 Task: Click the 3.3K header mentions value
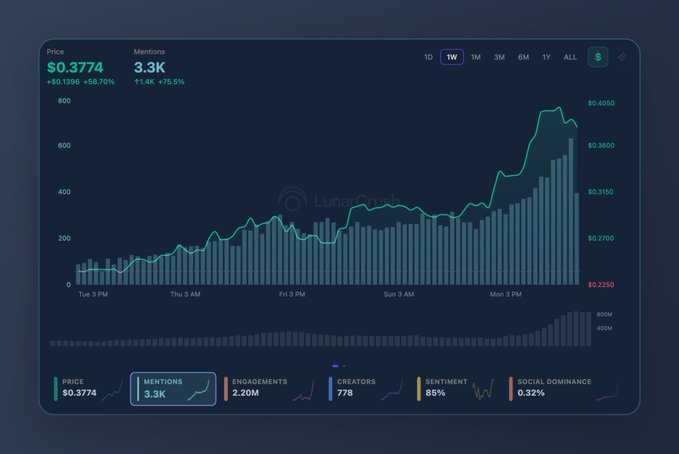tap(149, 68)
